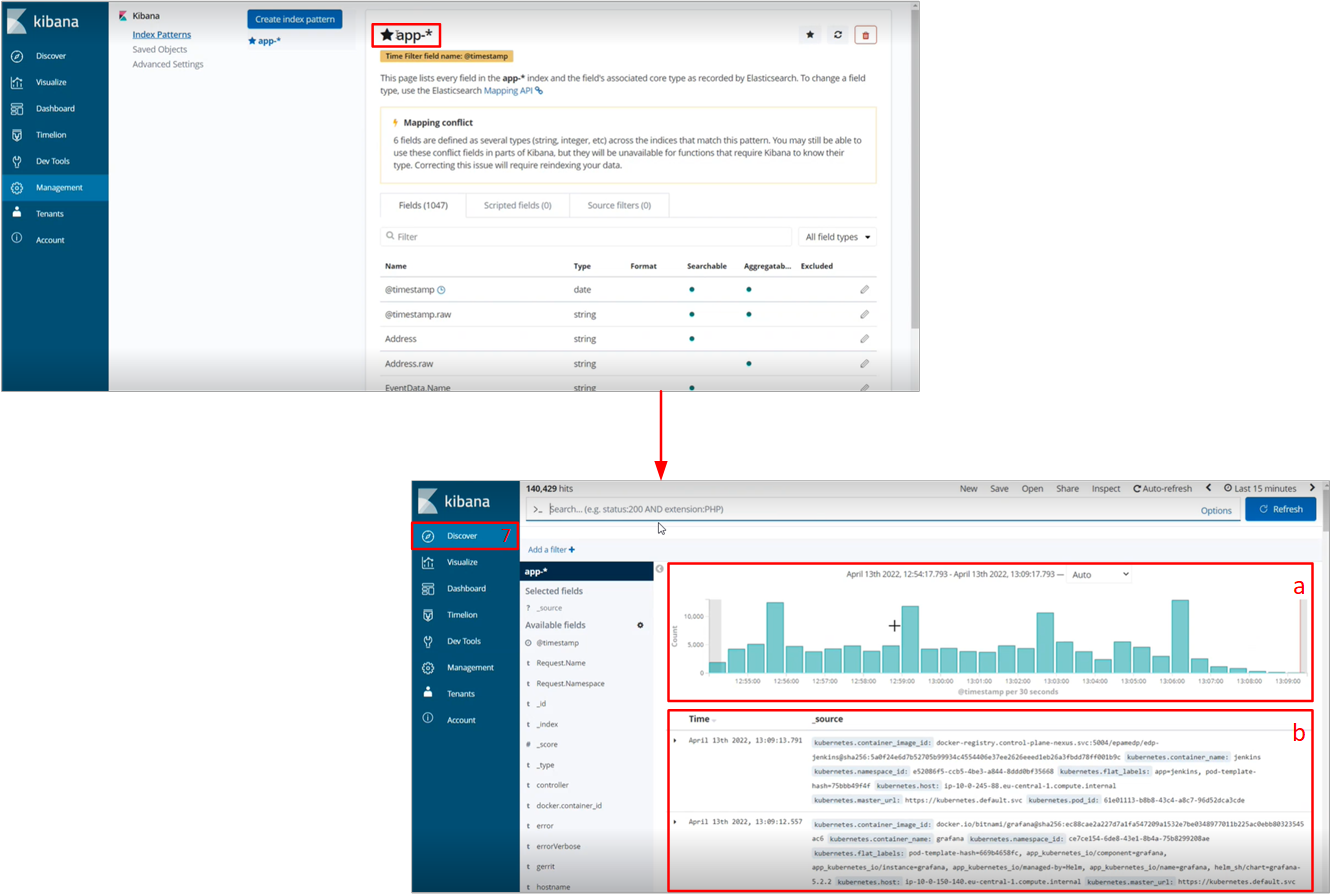Open Dev Tools in the top Kibana window sidebar
This screenshot has width=1331, height=894.
click(x=54, y=161)
